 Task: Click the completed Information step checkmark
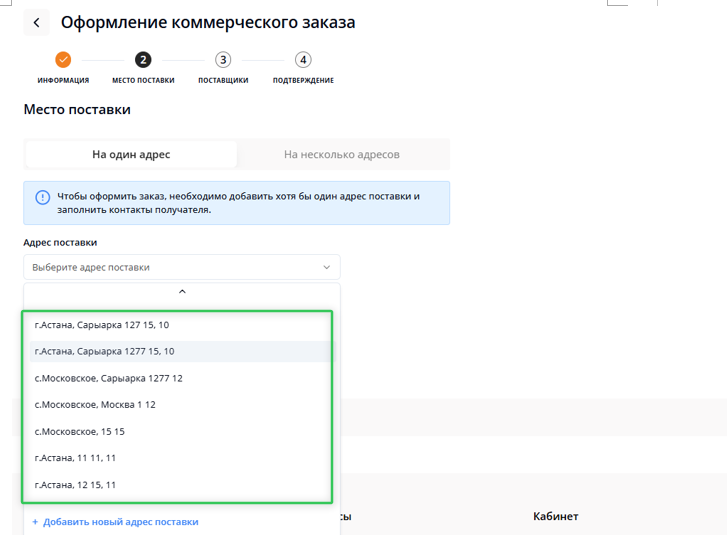coord(63,60)
